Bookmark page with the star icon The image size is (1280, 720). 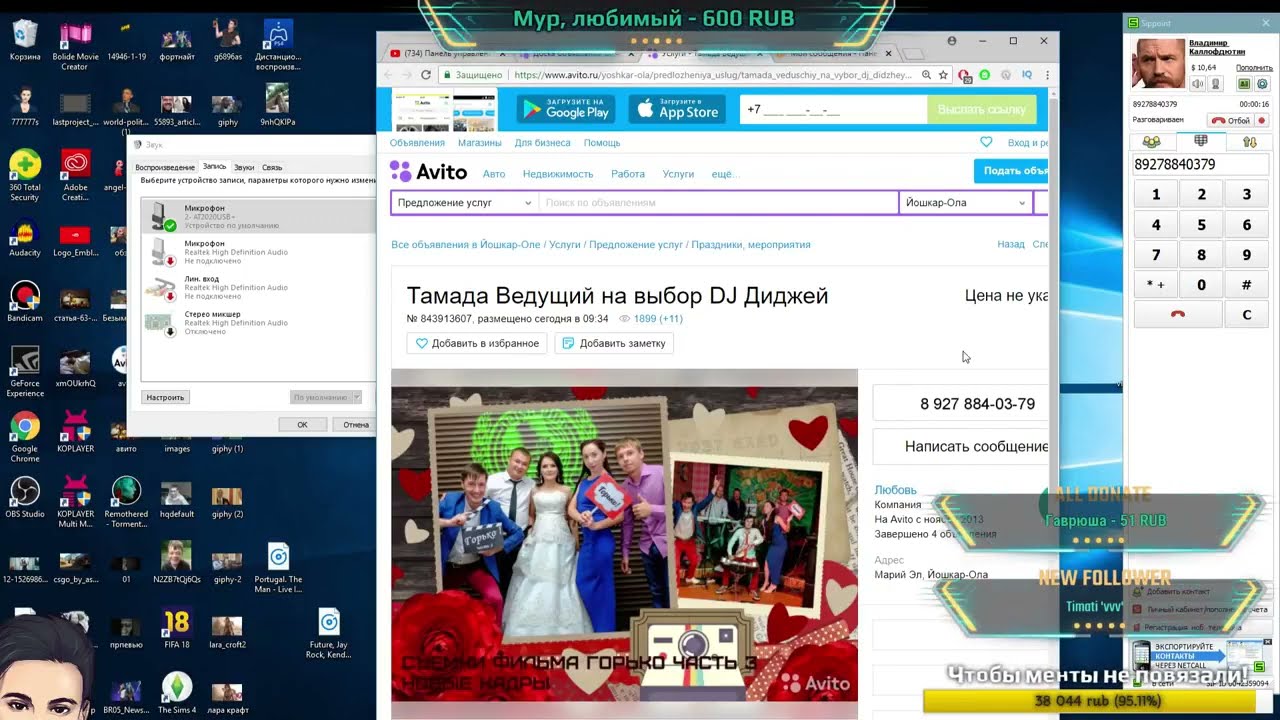click(943, 75)
